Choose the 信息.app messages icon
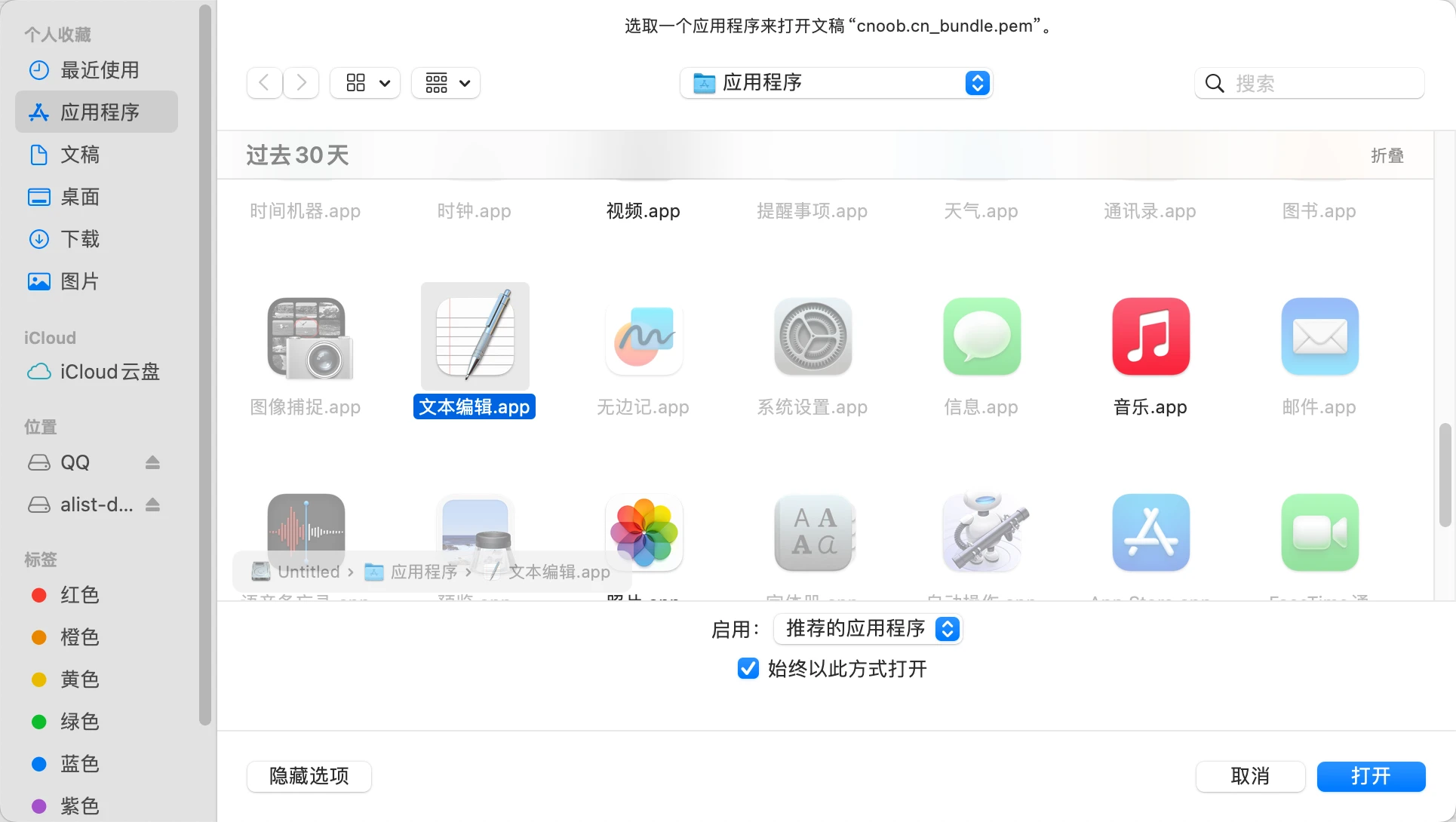Screen dimensions: 1456x822 981,336
